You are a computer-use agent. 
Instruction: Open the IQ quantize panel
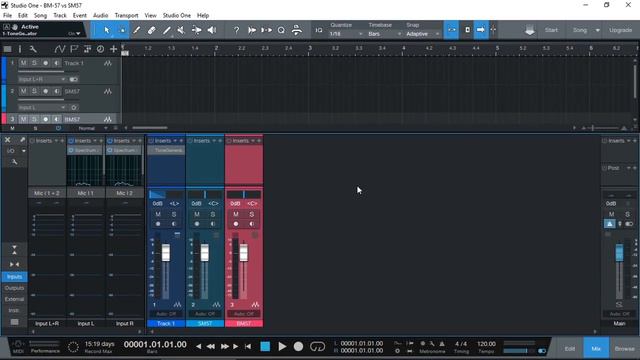319,30
